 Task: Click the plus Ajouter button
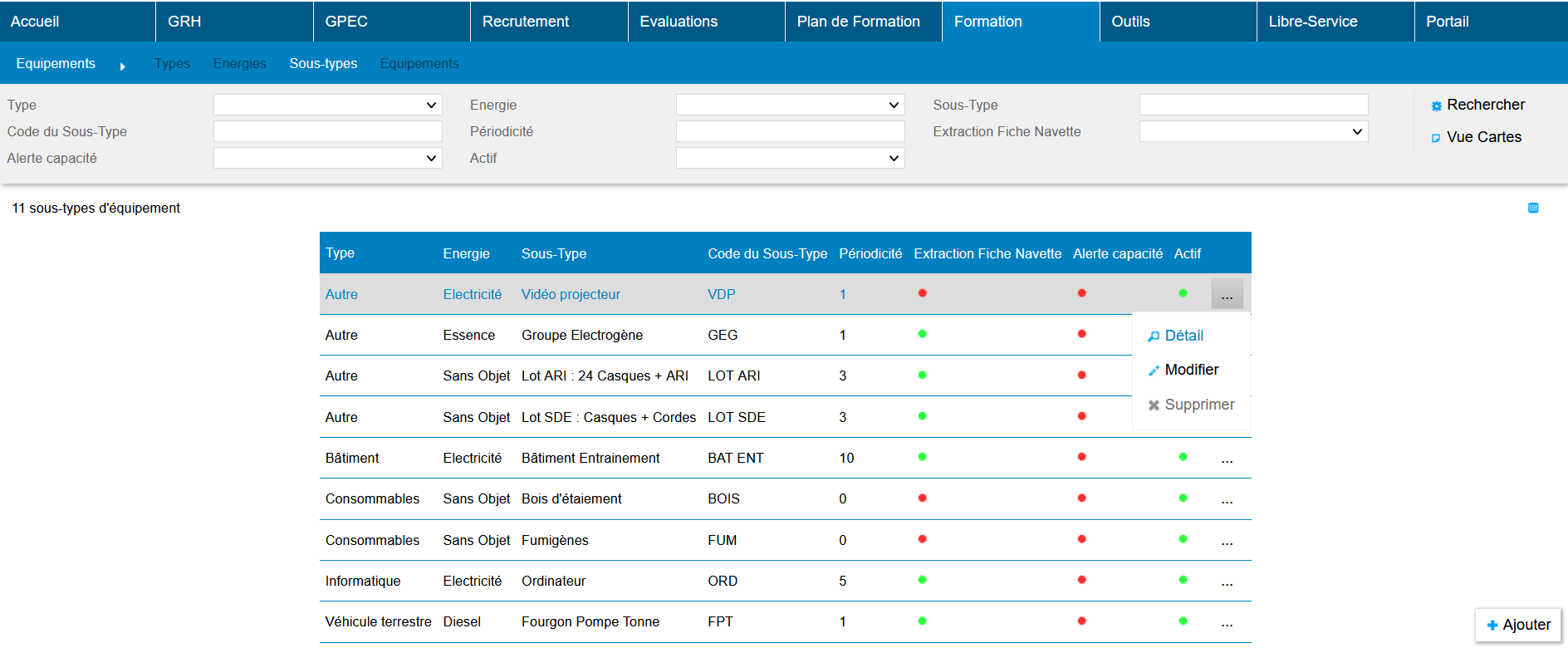[1518, 625]
